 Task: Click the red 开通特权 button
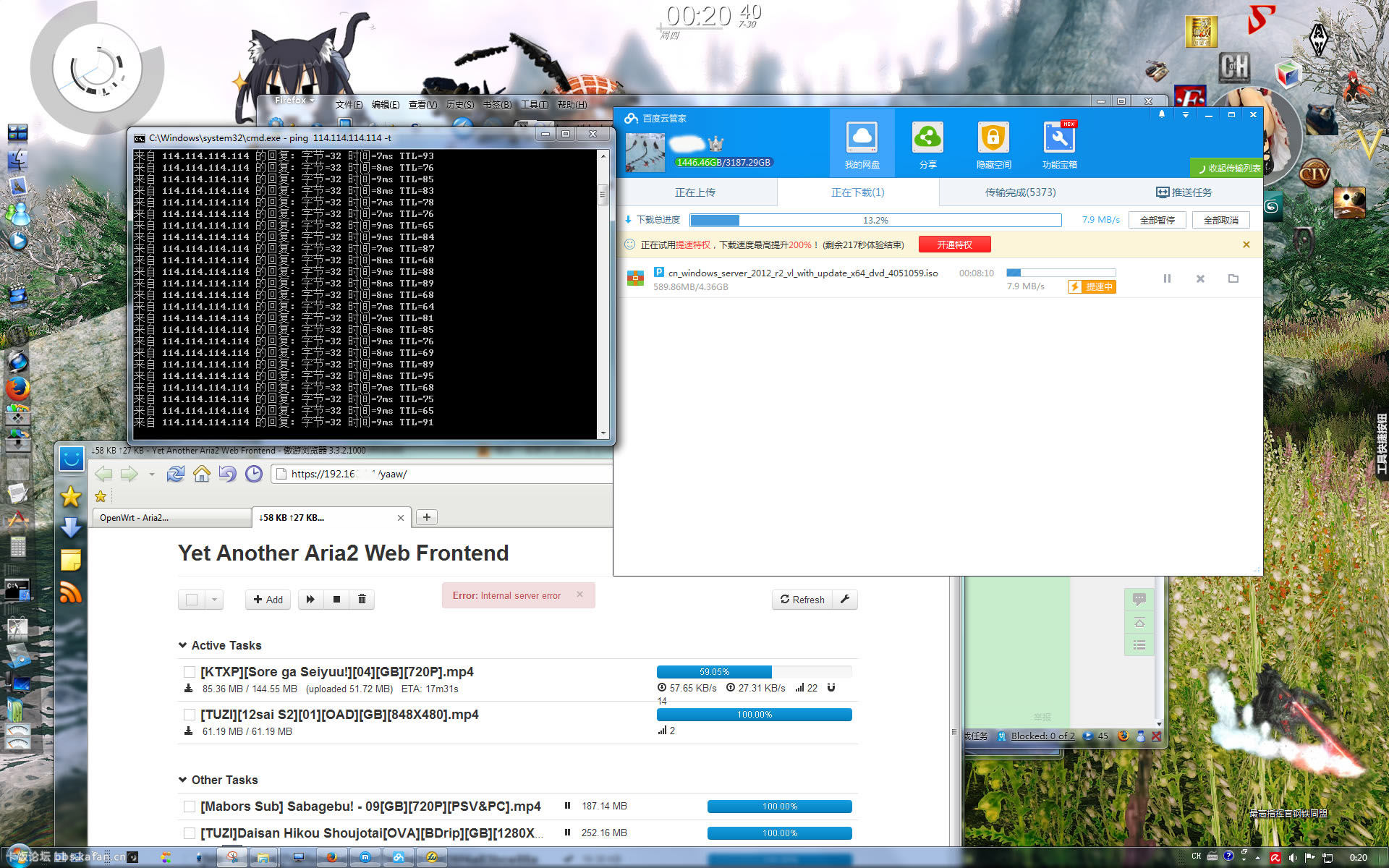click(x=954, y=244)
